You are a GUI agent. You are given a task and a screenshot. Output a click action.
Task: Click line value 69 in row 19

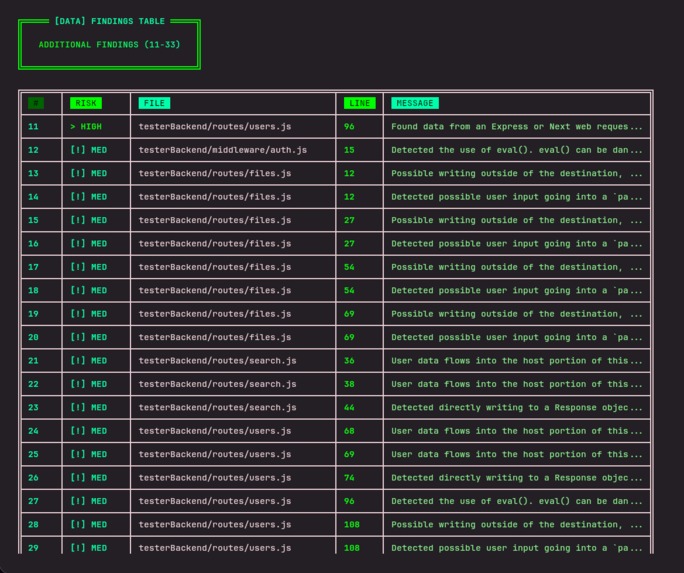click(349, 314)
